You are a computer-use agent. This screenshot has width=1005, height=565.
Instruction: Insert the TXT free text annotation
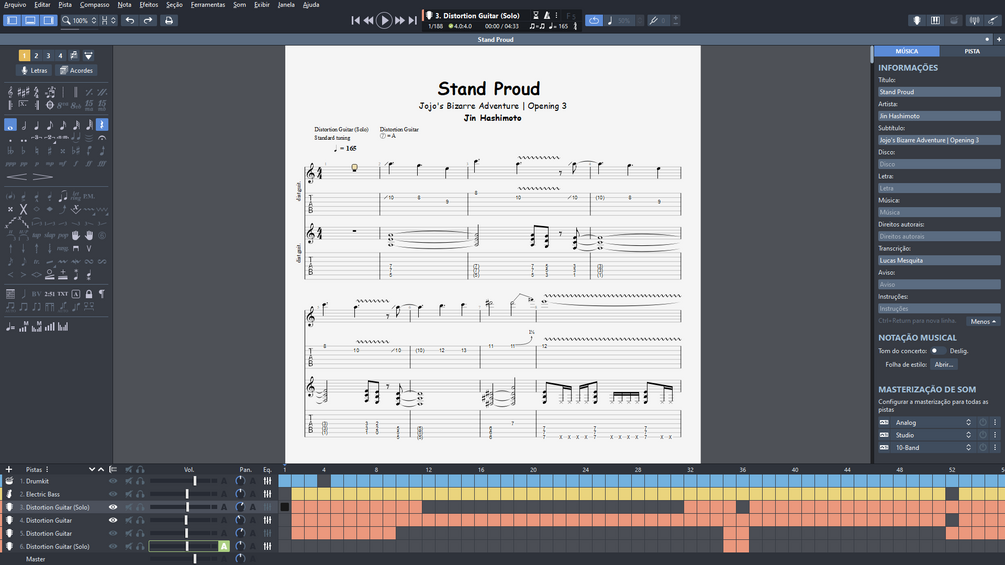pyautogui.click(x=63, y=294)
